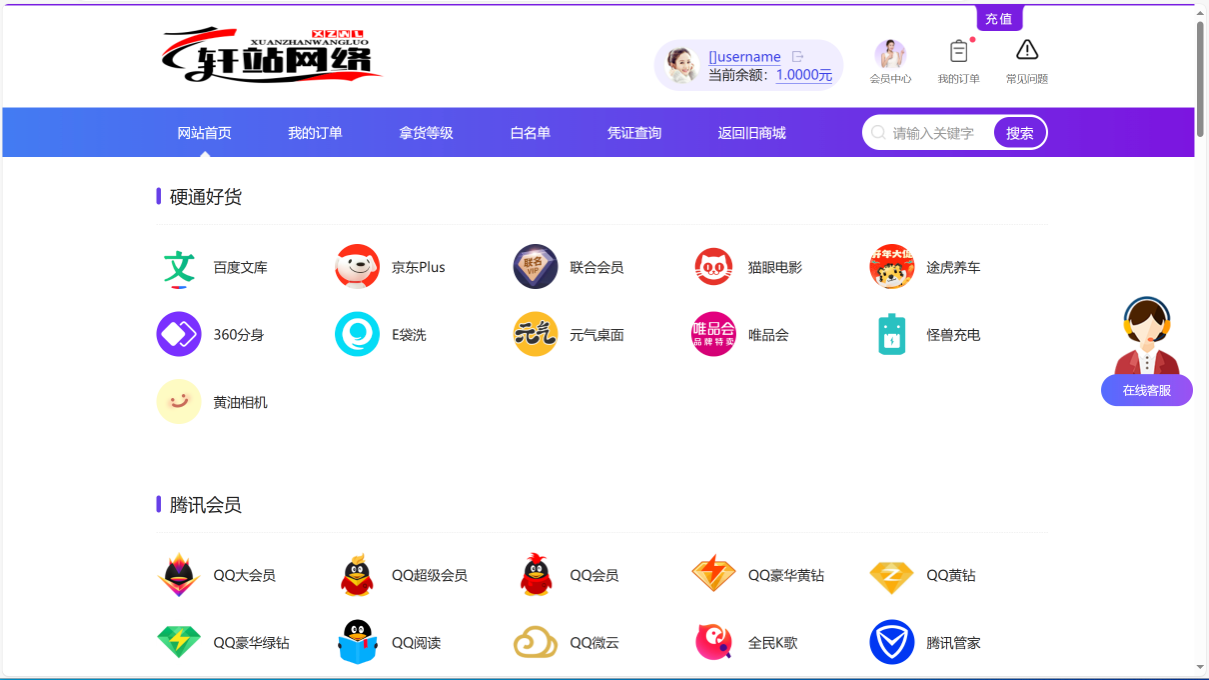This screenshot has height=680, width=1209.
Task: Open the 充值 recharge button
Action: click(998, 18)
